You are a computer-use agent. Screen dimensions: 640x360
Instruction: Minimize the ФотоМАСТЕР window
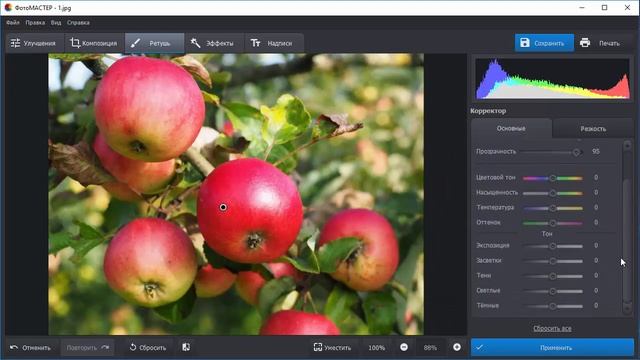point(582,7)
